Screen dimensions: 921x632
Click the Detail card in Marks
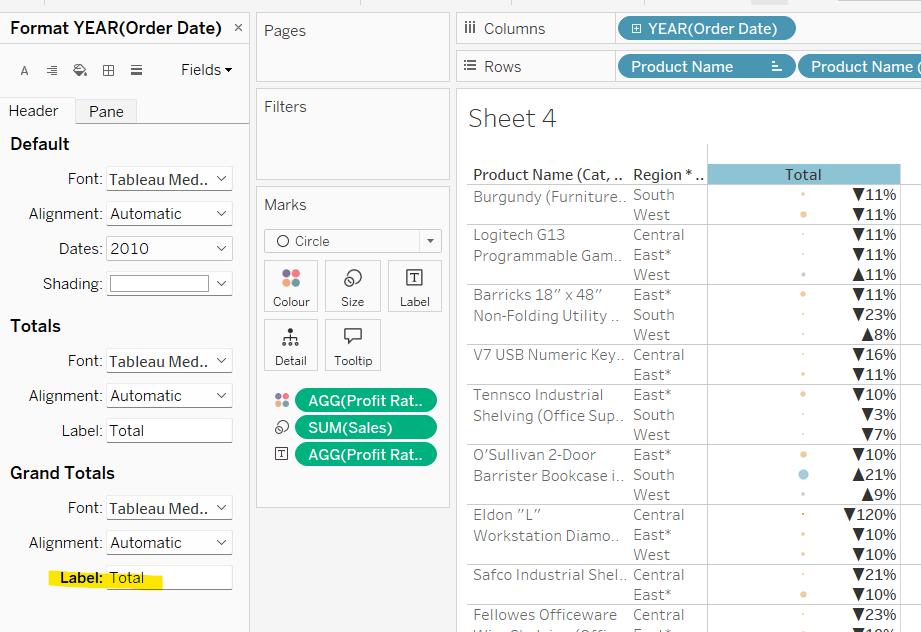tap(291, 345)
